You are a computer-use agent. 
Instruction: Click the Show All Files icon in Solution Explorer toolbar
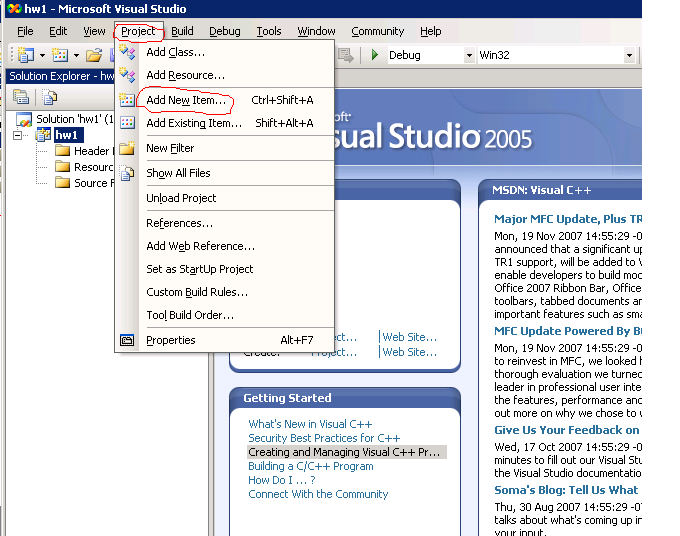pyautogui.click(x=49, y=97)
